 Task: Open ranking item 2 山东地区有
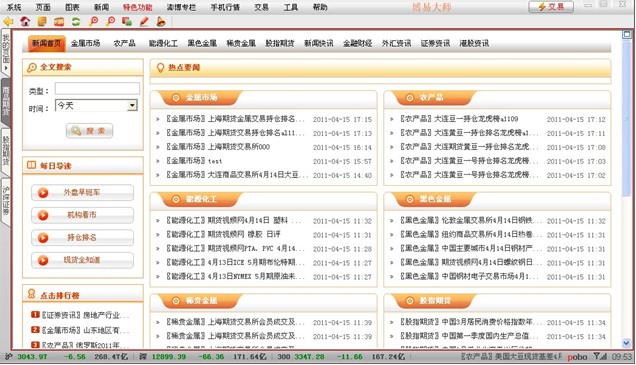[106, 331]
